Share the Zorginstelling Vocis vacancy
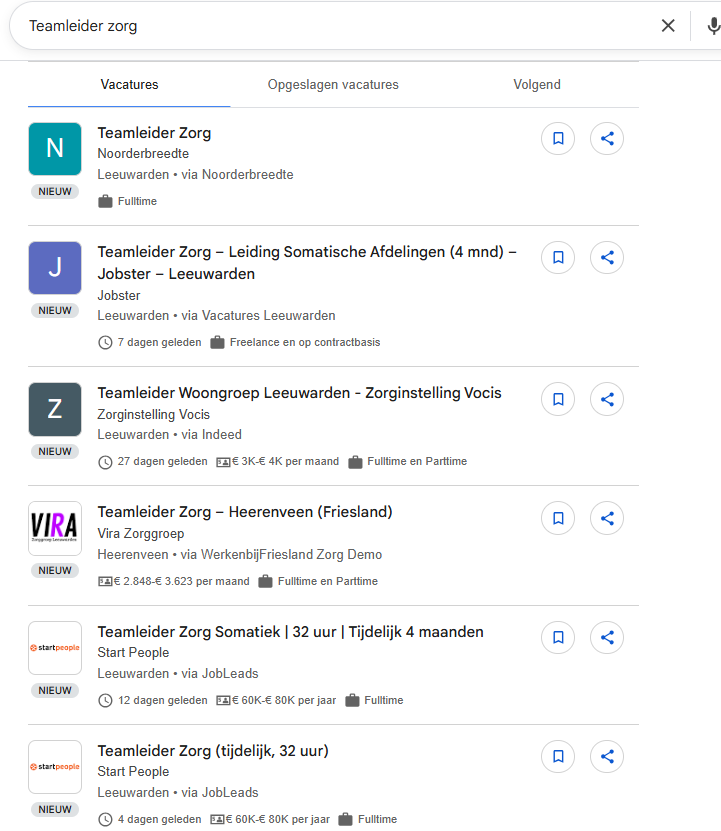Image resolution: width=721 pixels, height=831 pixels. (x=607, y=399)
